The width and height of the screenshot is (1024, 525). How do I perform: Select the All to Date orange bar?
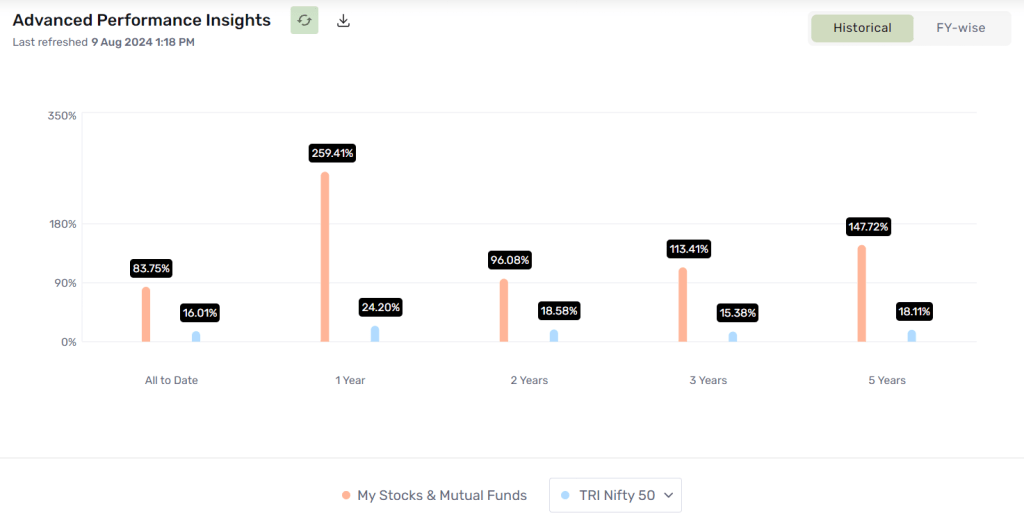(146, 315)
